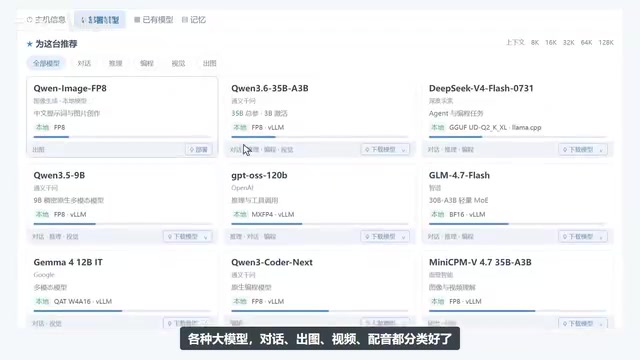Select the 32K context option

569,42
